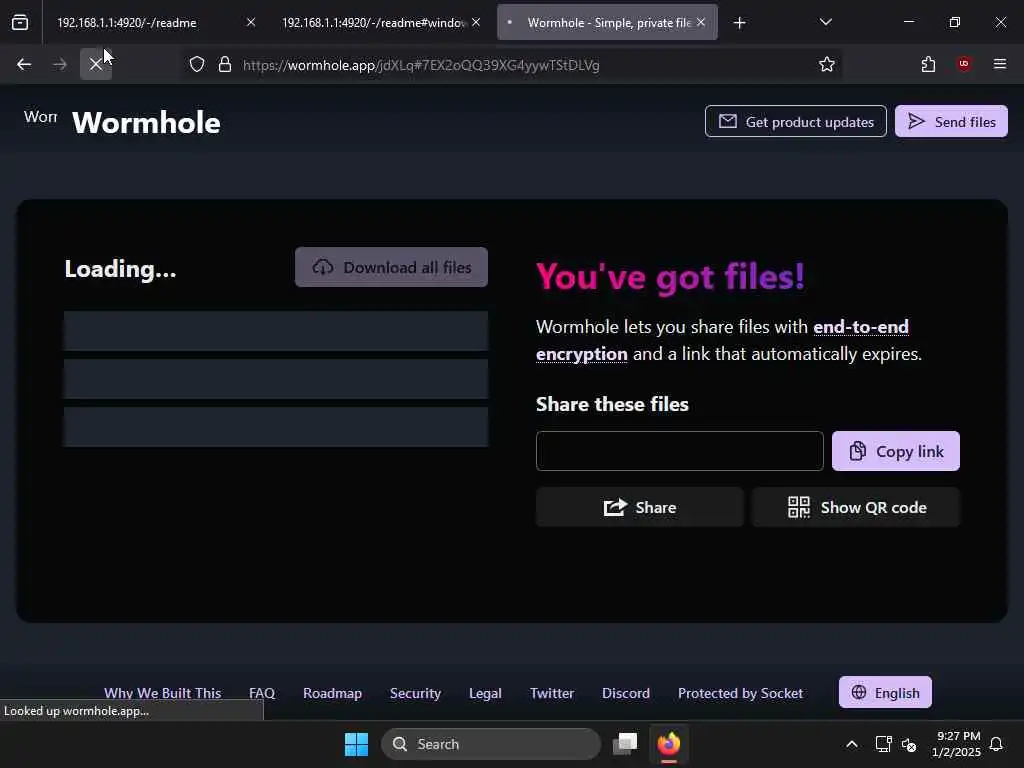Click the network status tray icon

point(883,744)
